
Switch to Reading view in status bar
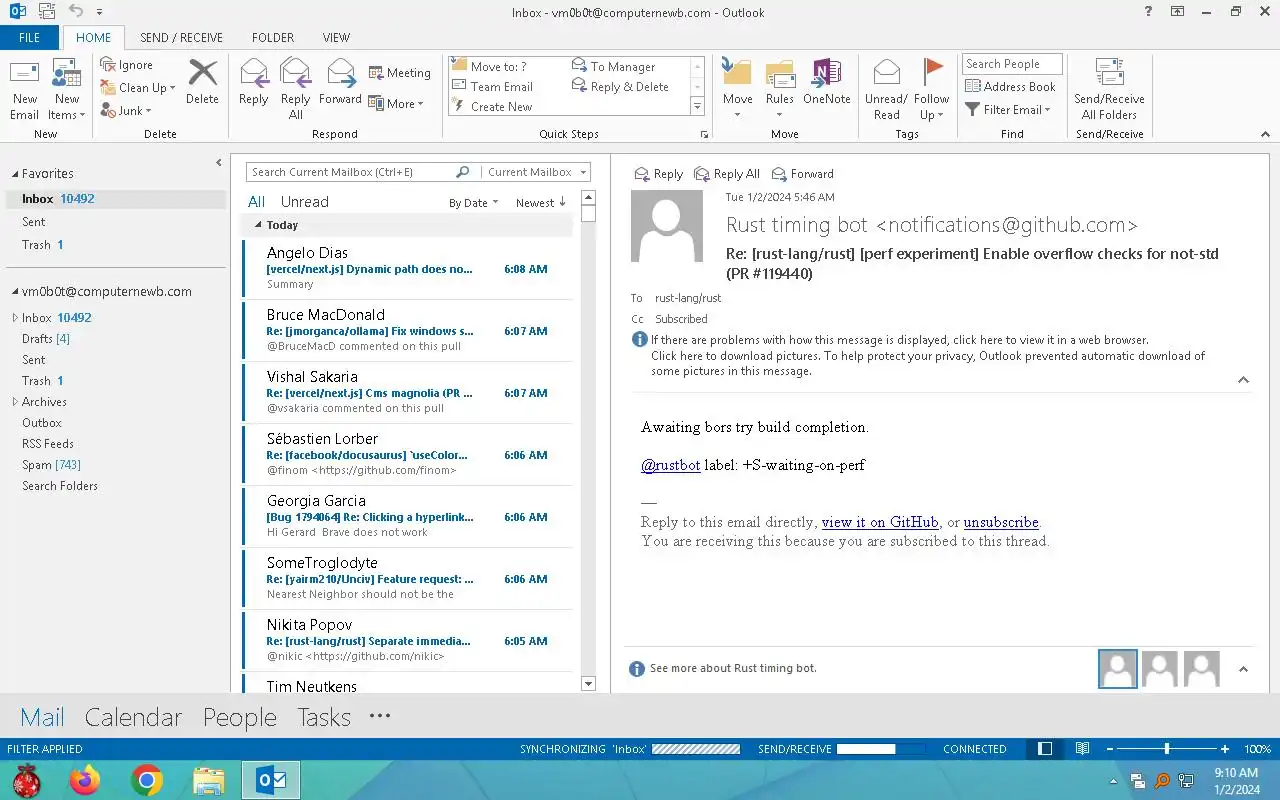point(1082,749)
